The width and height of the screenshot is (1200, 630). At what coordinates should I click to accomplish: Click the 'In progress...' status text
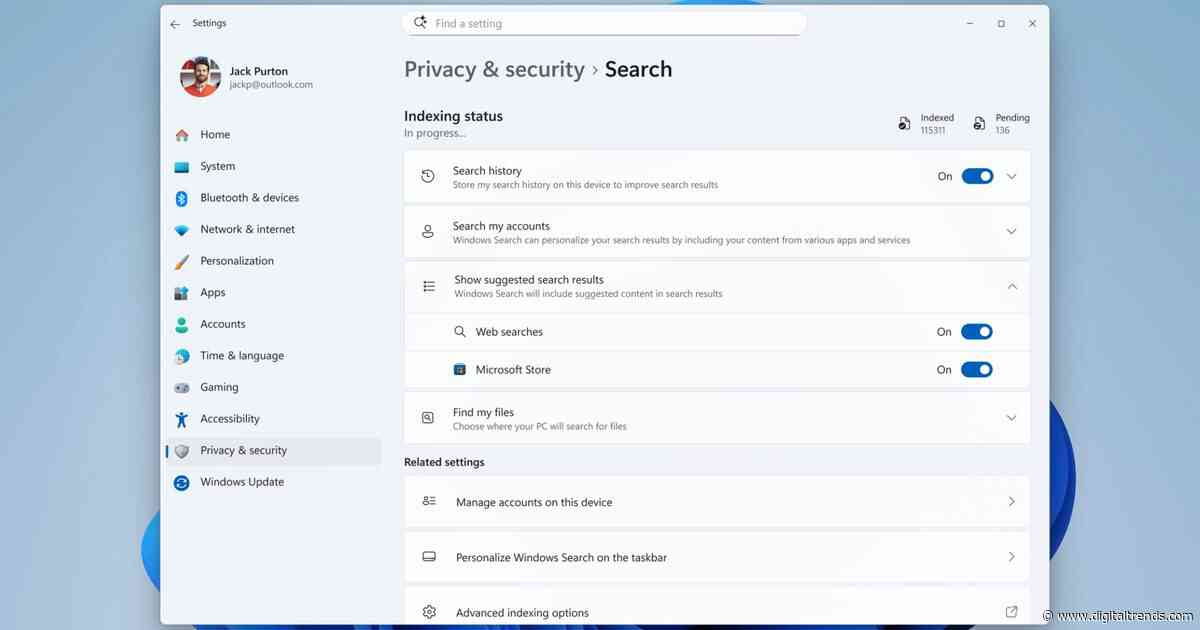(x=435, y=133)
